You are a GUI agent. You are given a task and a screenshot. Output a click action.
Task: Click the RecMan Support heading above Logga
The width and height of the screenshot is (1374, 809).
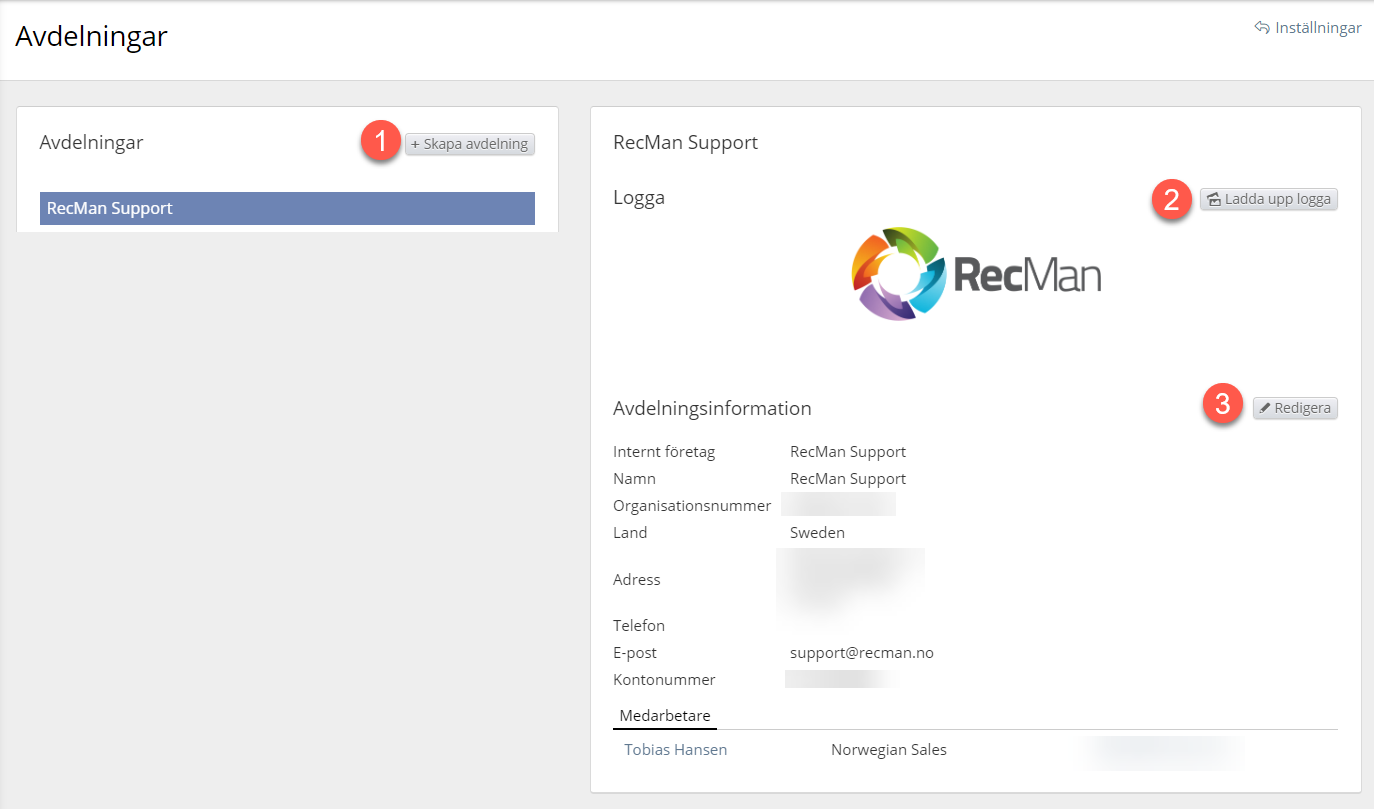[685, 142]
